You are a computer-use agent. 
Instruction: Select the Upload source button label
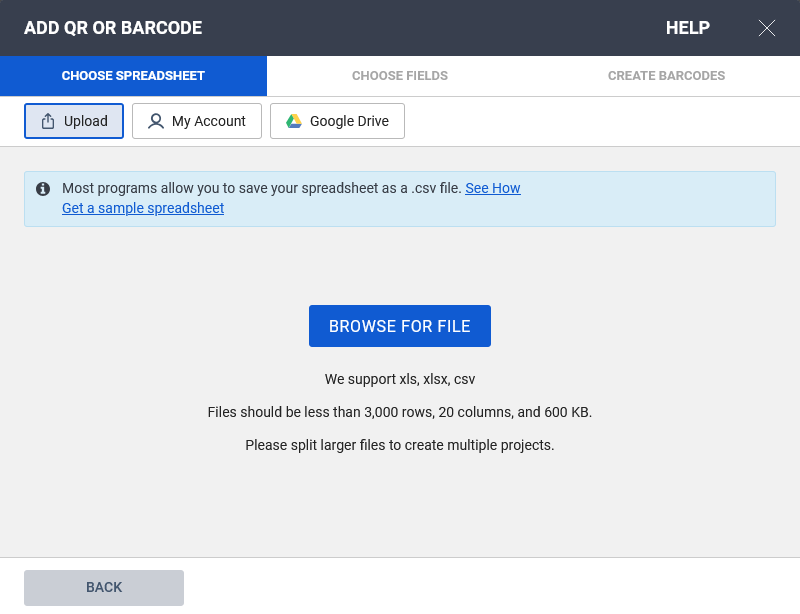pyautogui.click(x=86, y=121)
